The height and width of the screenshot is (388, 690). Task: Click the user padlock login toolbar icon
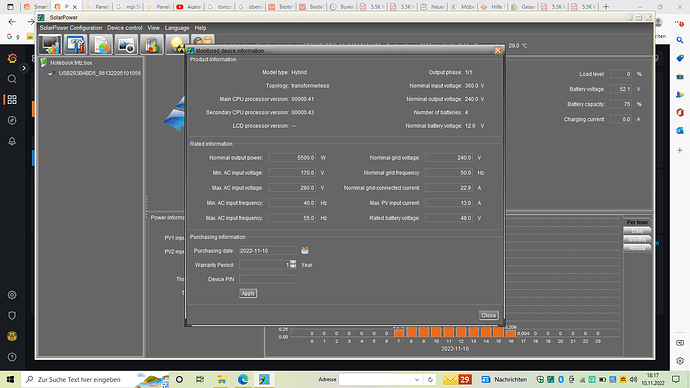202,40
